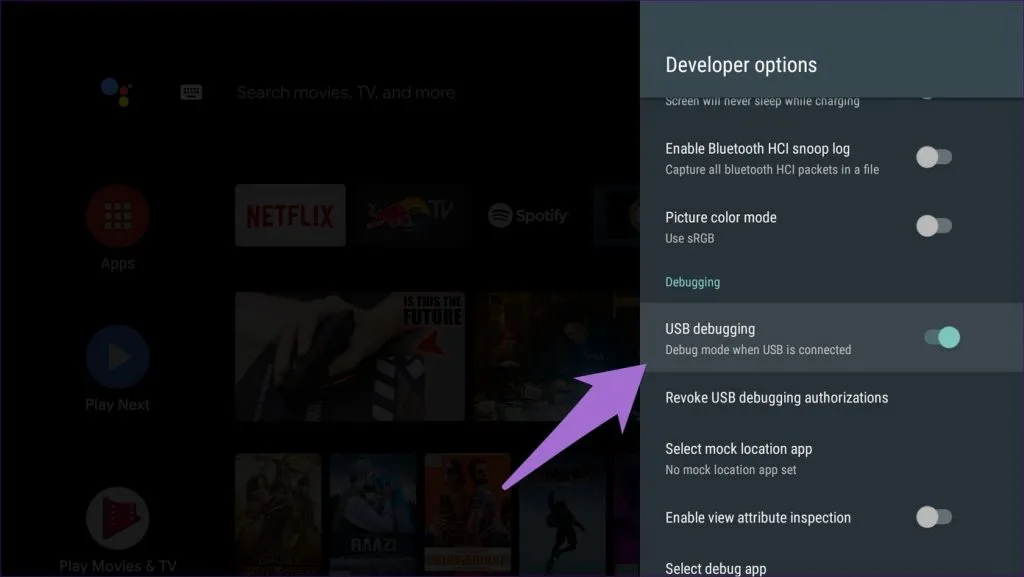Screen dimensions: 1024x577
Task: Launch the Netflix app tile
Action: click(290, 215)
